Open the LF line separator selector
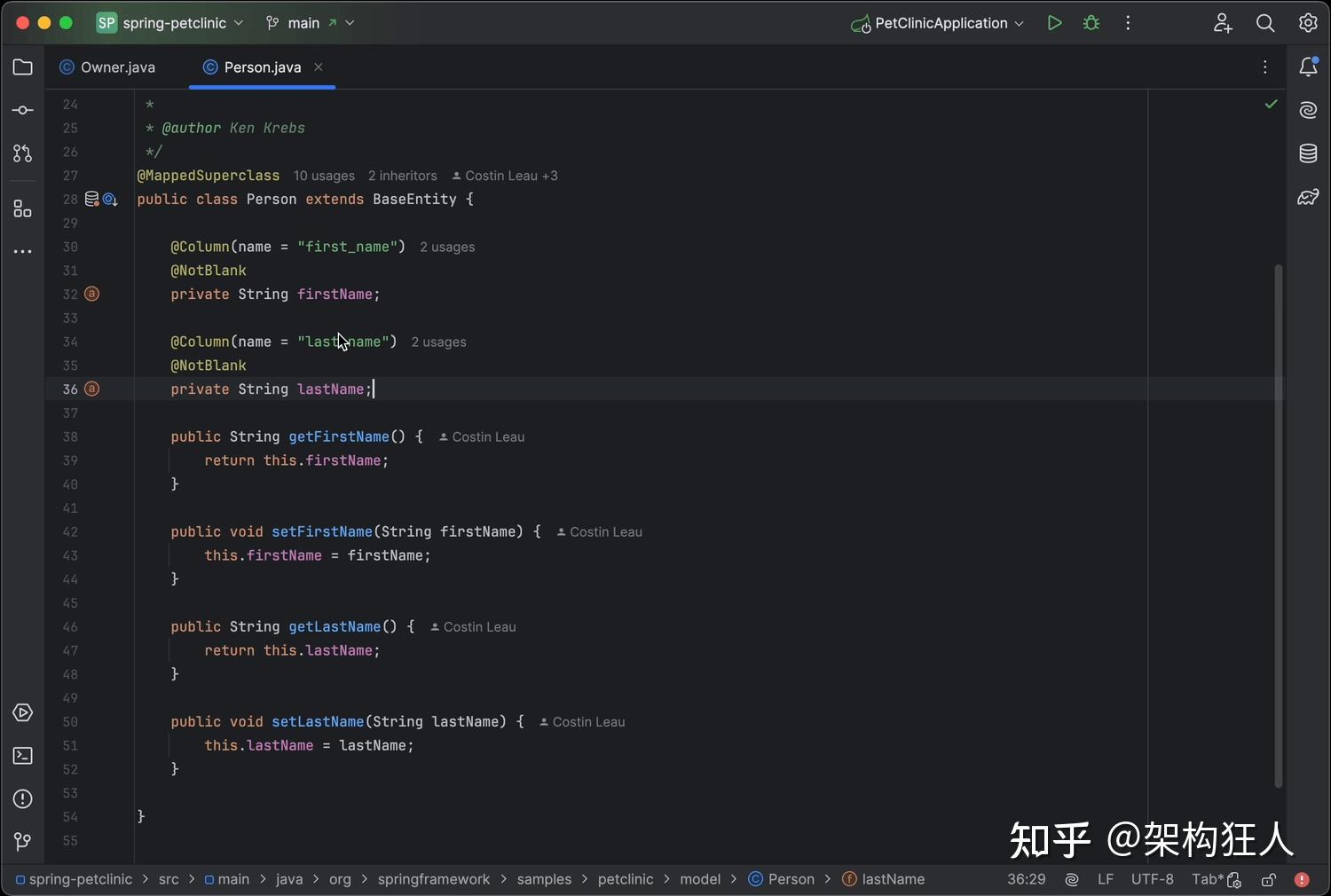The image size is (1331, 896). tap(1106, 879)
